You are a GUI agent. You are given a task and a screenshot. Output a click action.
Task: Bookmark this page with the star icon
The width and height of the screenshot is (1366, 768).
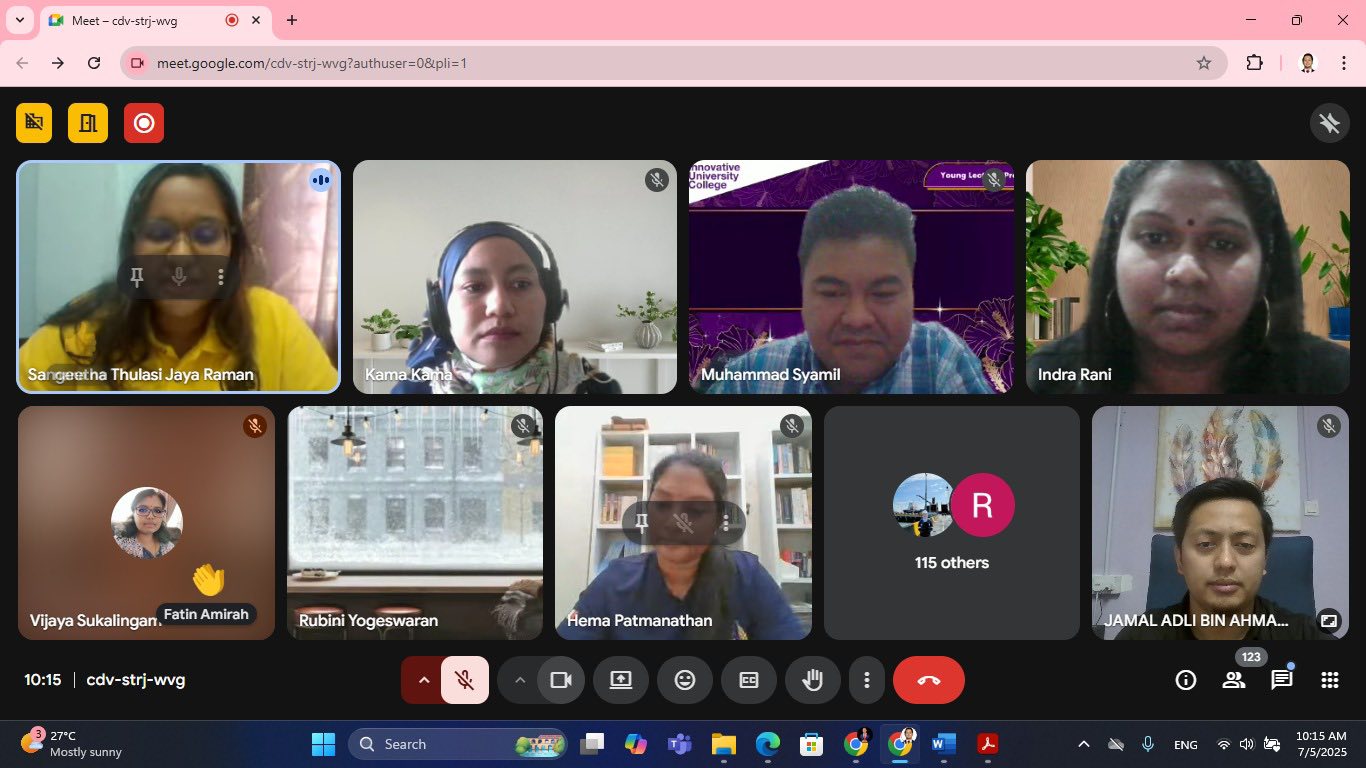click(1204, 63)
